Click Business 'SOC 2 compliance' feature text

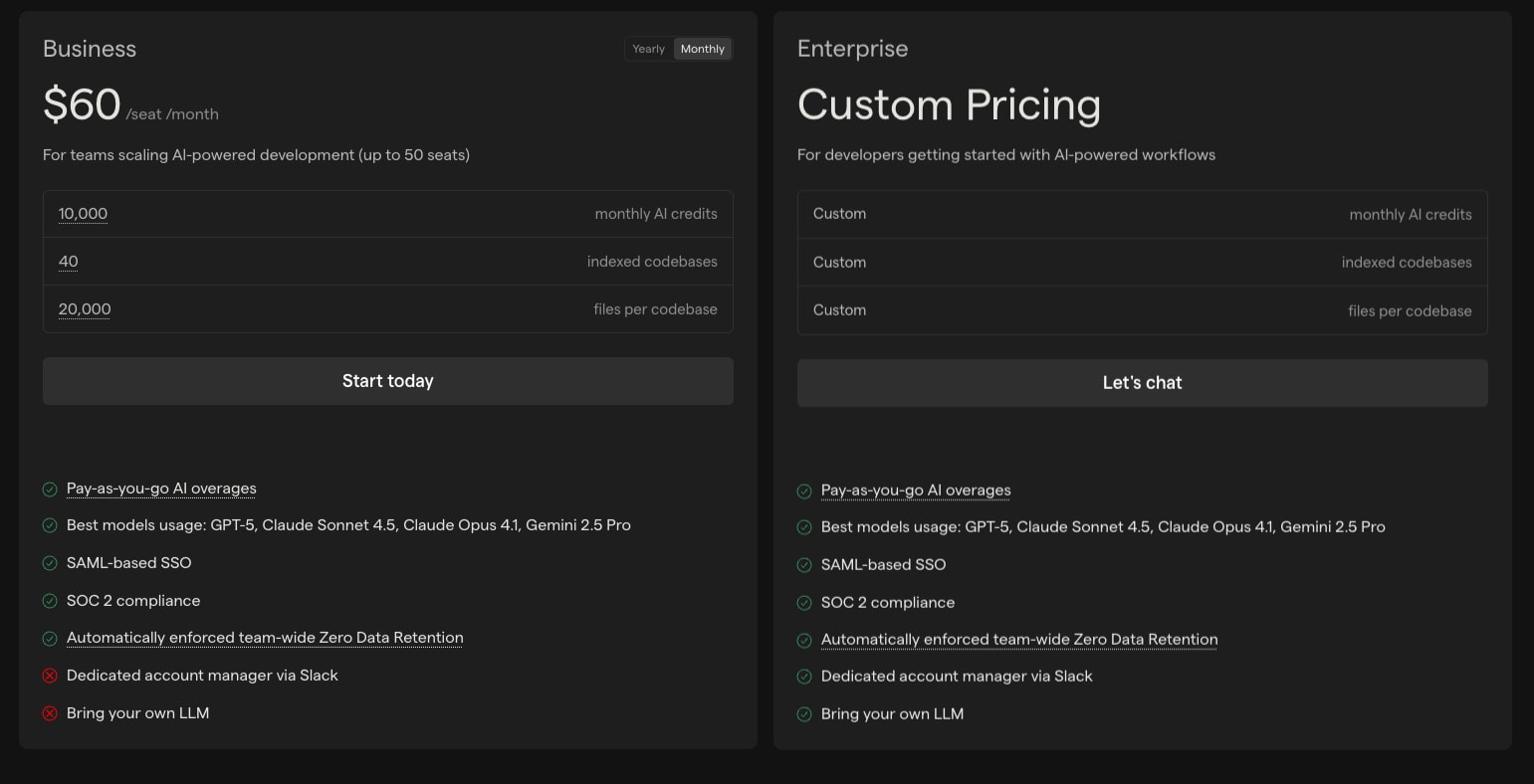(x=133, y=601)
